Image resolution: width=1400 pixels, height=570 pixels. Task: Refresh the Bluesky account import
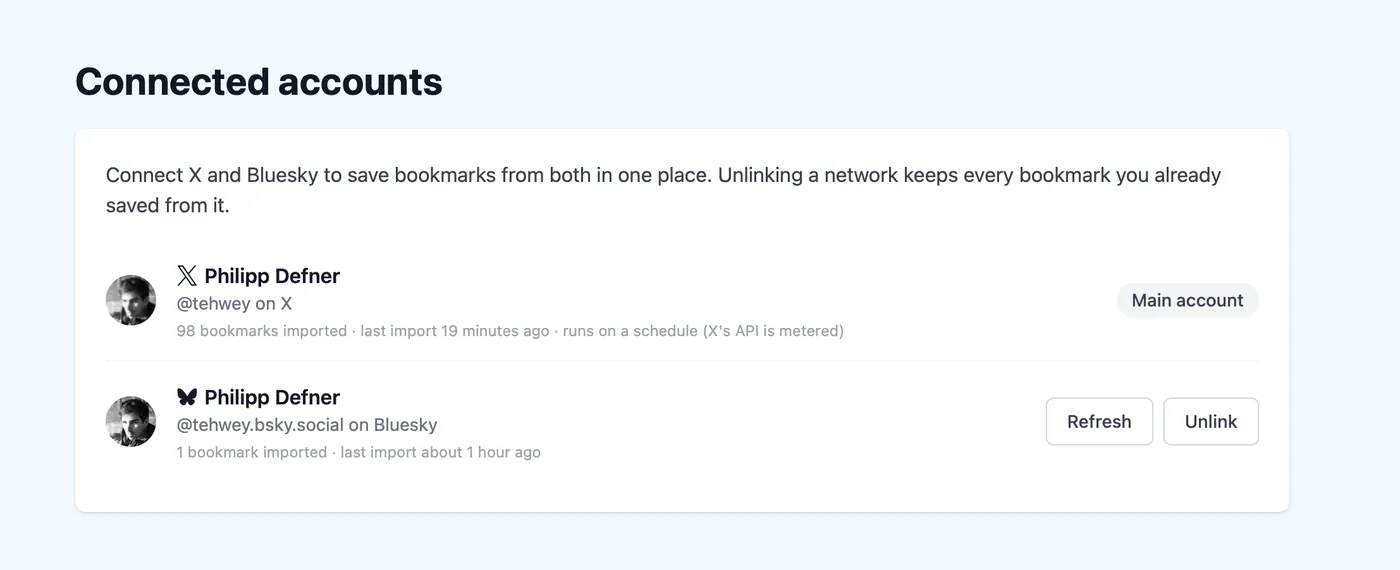click(x=1099, y=421)
